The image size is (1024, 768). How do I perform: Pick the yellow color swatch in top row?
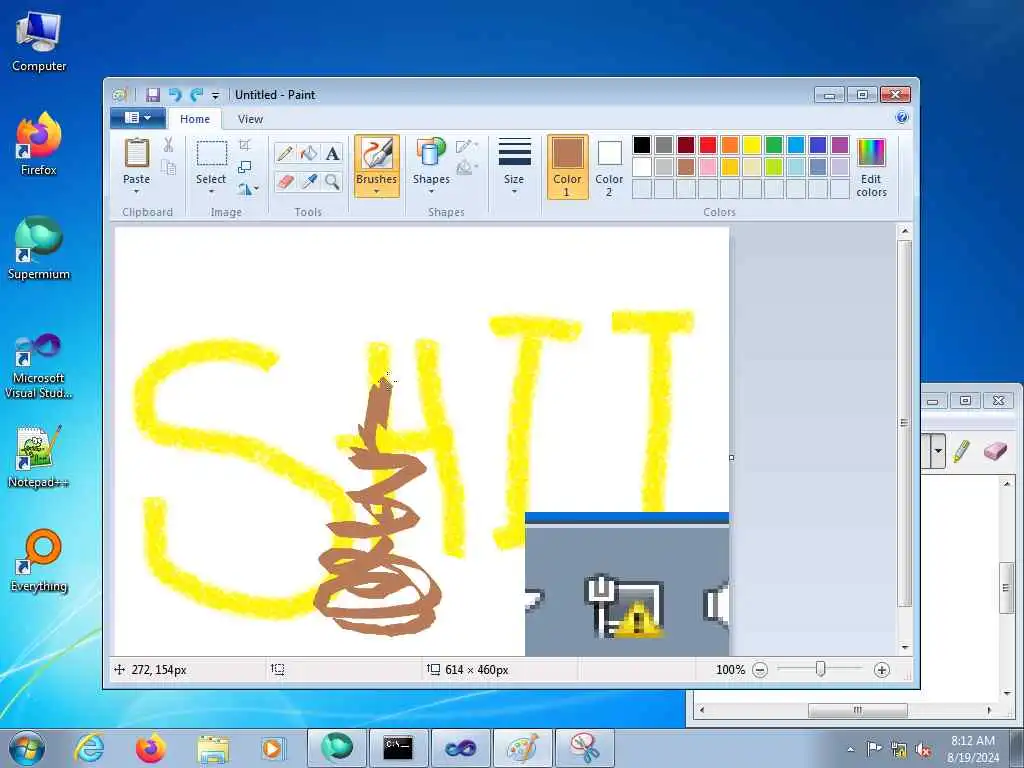pyautogui.click(x=752, y=145)
